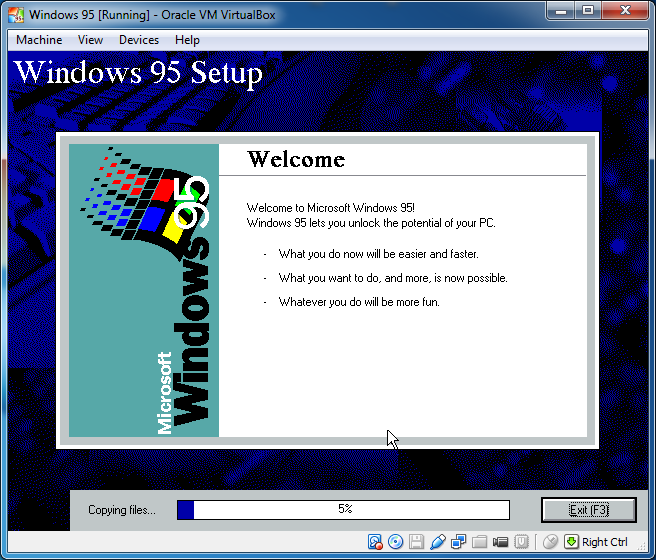Click the VirtualBox window title icon
The image size is (656, 560).
(x=16, y=15)
